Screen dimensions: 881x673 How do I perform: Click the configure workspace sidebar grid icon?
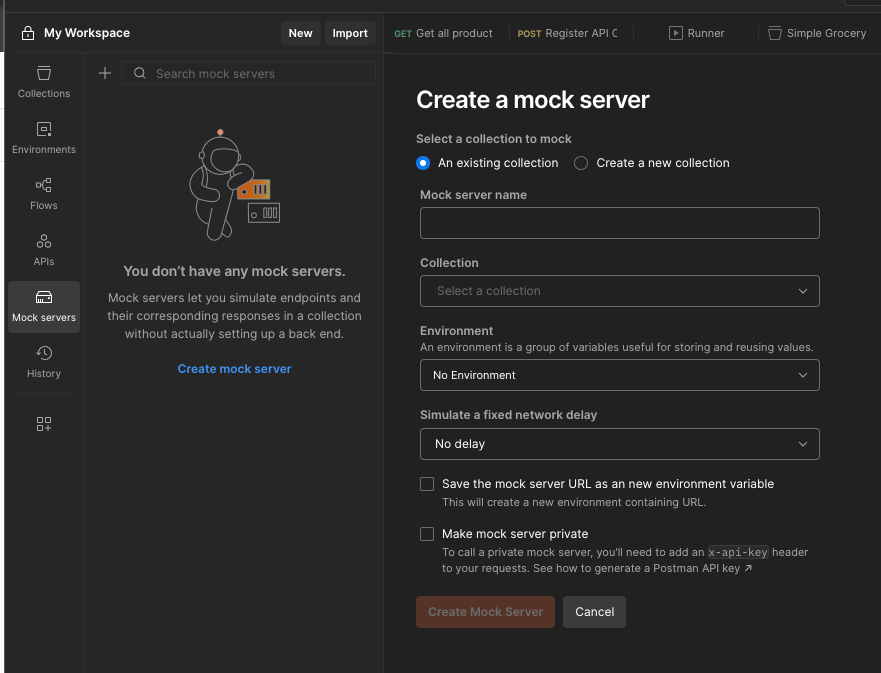point(44,424)
